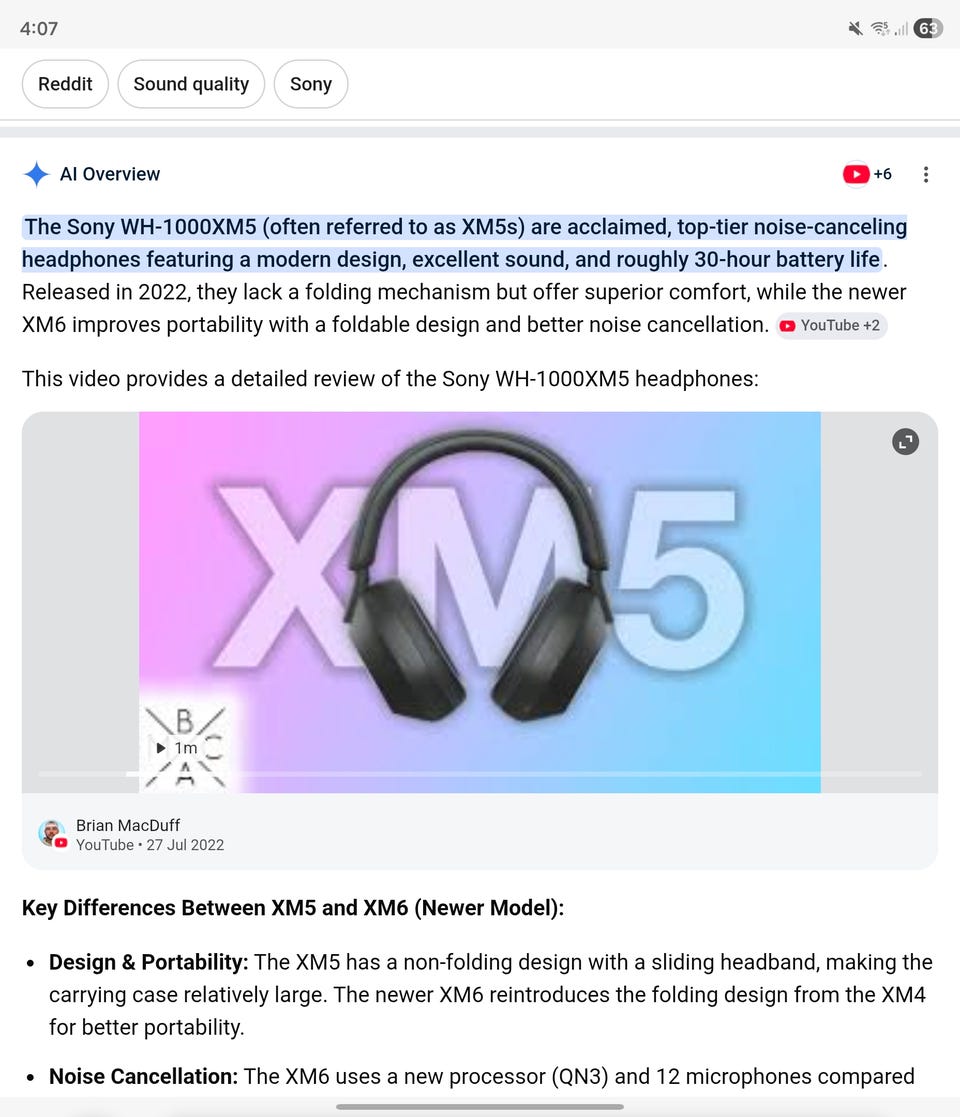The width and height of the screenshot is (960, 1117).
Task: Play the 1m video preview
Action: tap(177, 748)
